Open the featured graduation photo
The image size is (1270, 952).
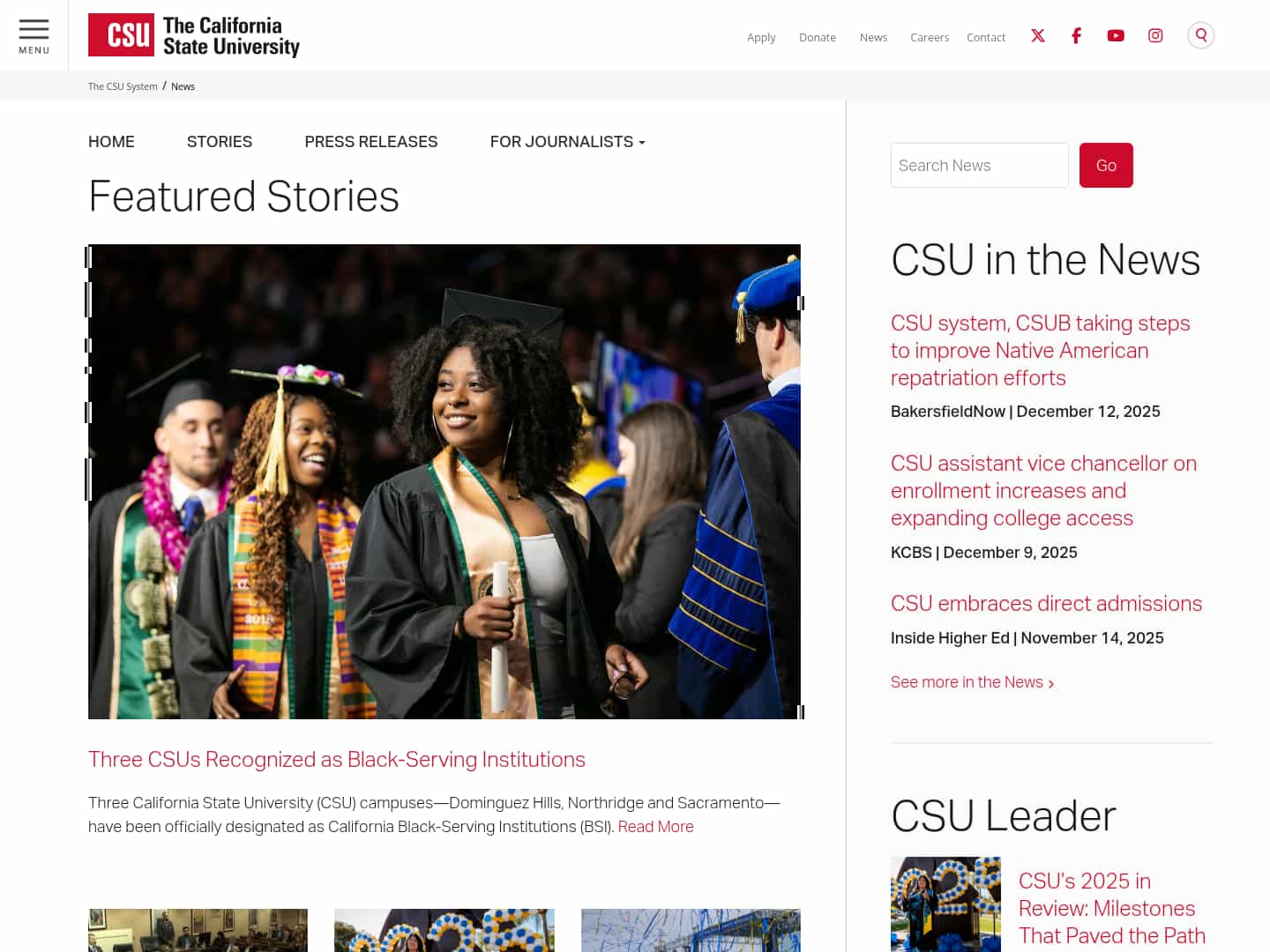pyautogui.click(x=444, y=481)
